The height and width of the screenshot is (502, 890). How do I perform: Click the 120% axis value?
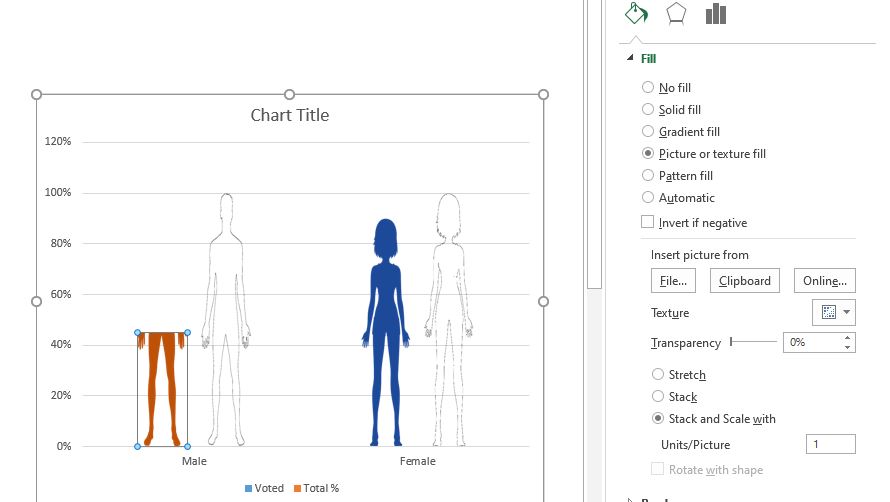tap(58, 141)
